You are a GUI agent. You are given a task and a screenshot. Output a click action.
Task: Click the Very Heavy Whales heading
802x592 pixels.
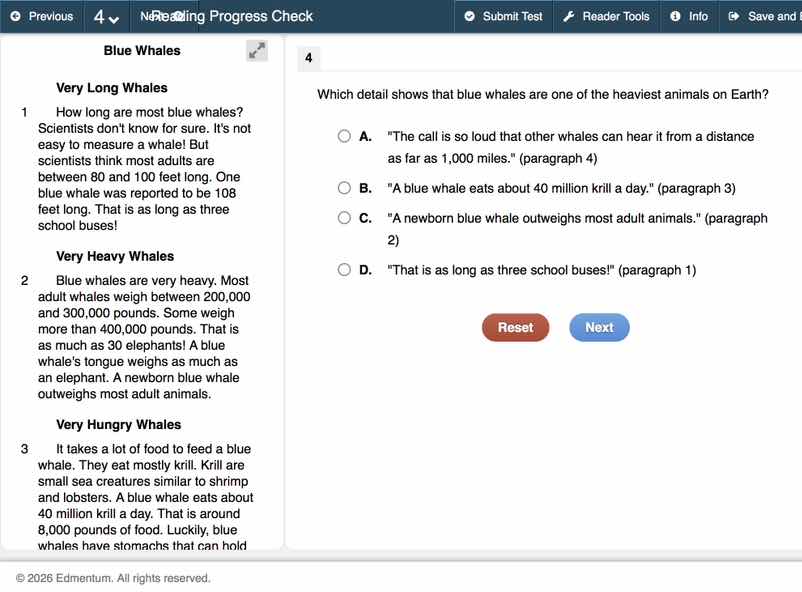[115, 256]
